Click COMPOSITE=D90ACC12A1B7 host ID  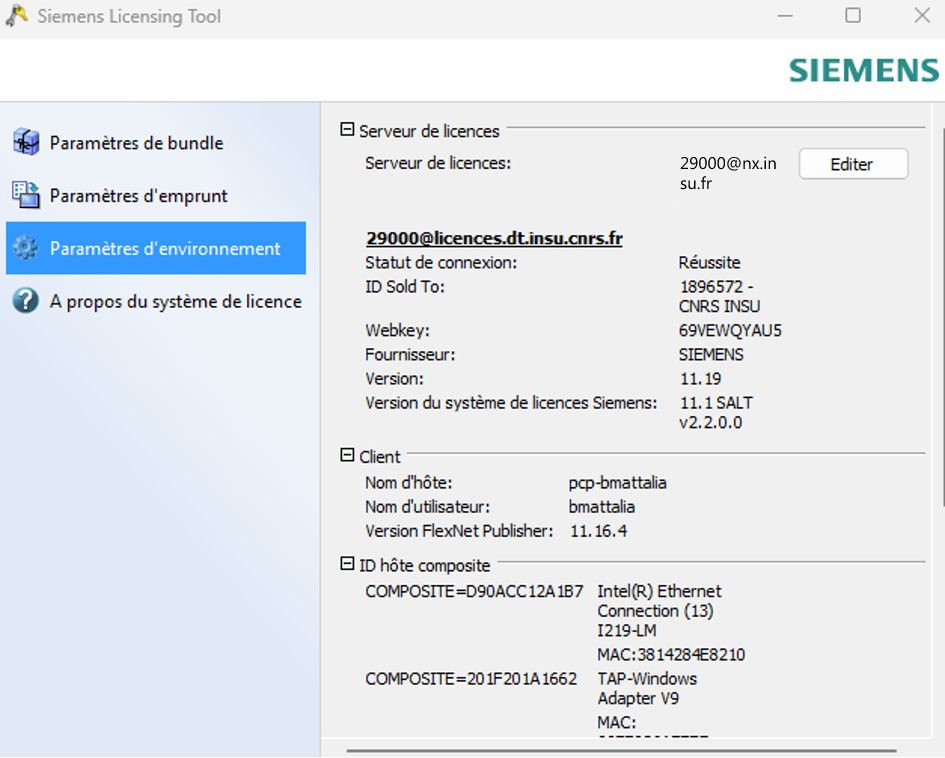474,591
